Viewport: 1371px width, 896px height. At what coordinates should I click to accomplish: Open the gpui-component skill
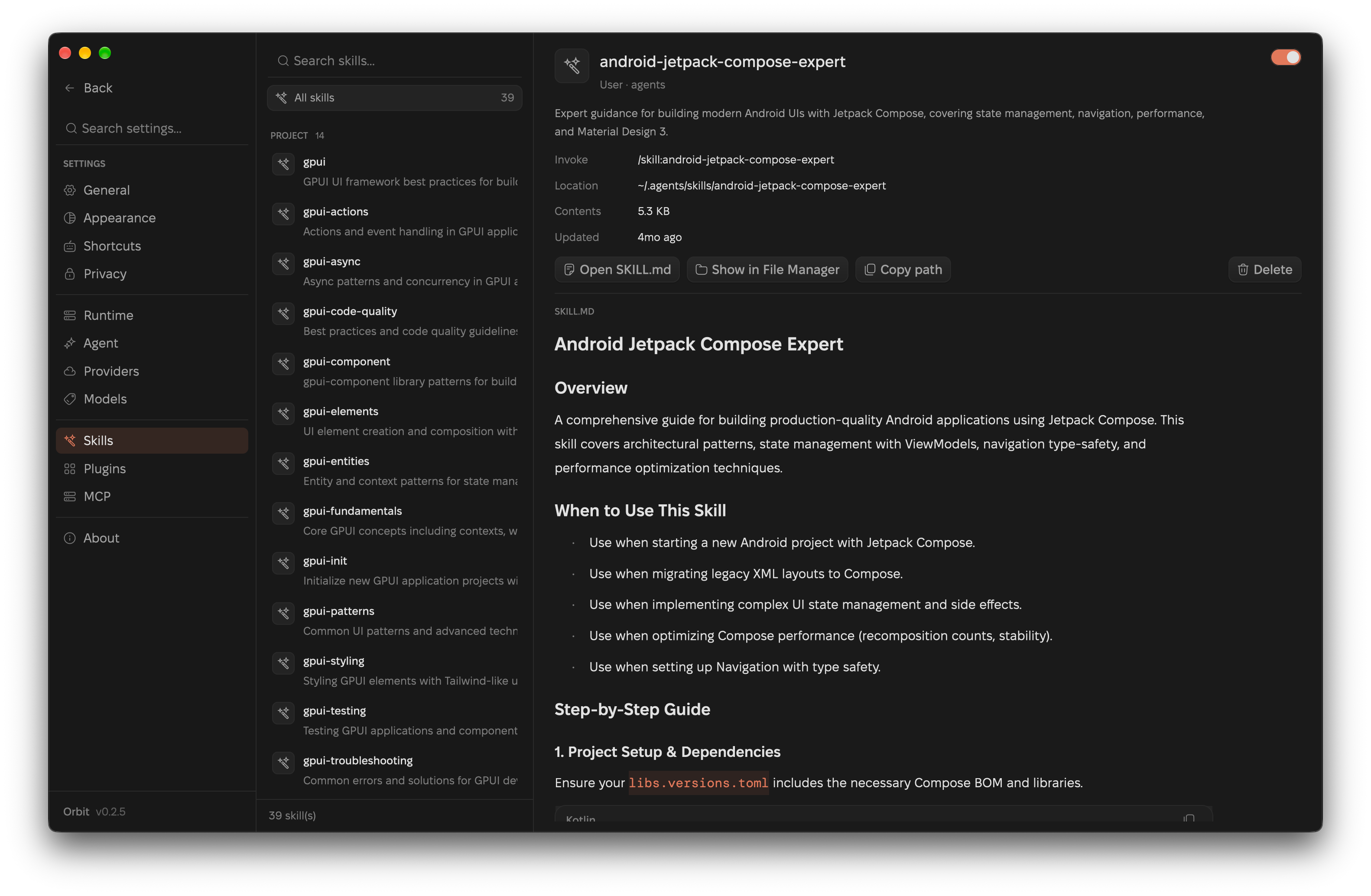pyautogui.click(x=395, y=371)
